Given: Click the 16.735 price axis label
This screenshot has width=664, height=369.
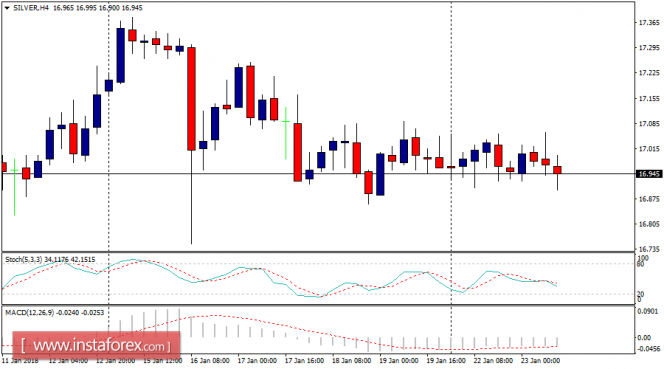Looking at the screenshot, I should pyautogui.click(x=649, y=249).
